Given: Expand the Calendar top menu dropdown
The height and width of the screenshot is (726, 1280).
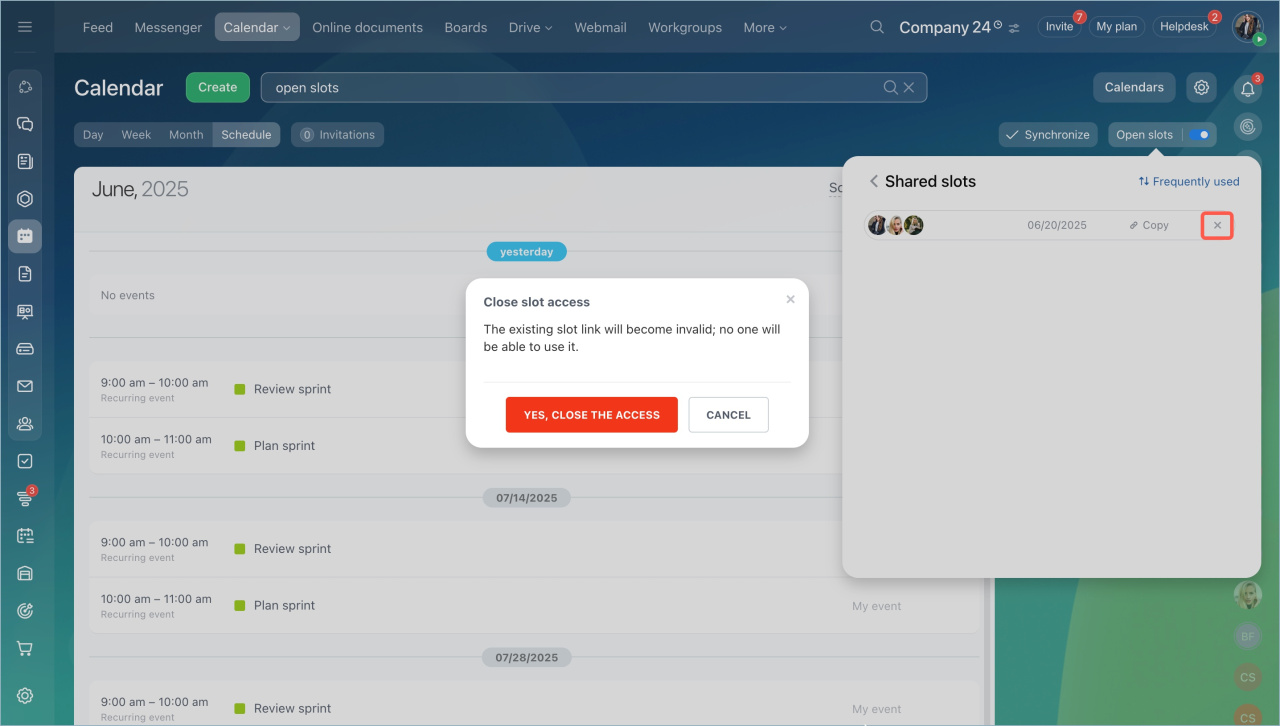Looking at the screenshot, I should [x=257, y=27].
